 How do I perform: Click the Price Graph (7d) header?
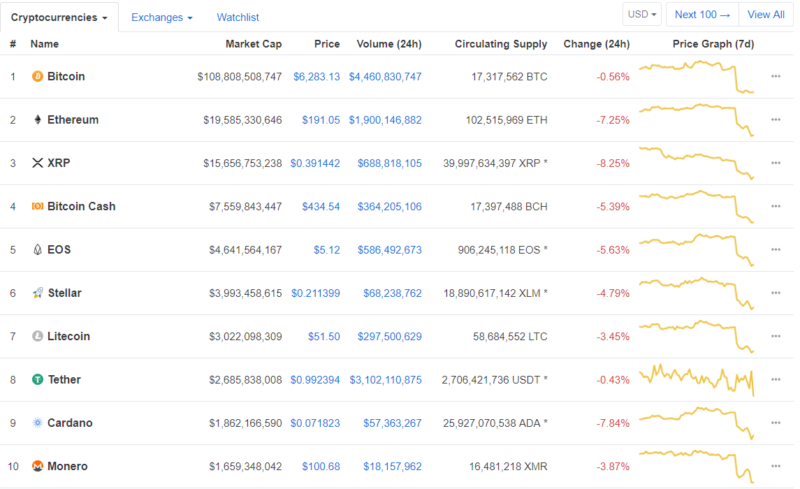coord(713,44)
